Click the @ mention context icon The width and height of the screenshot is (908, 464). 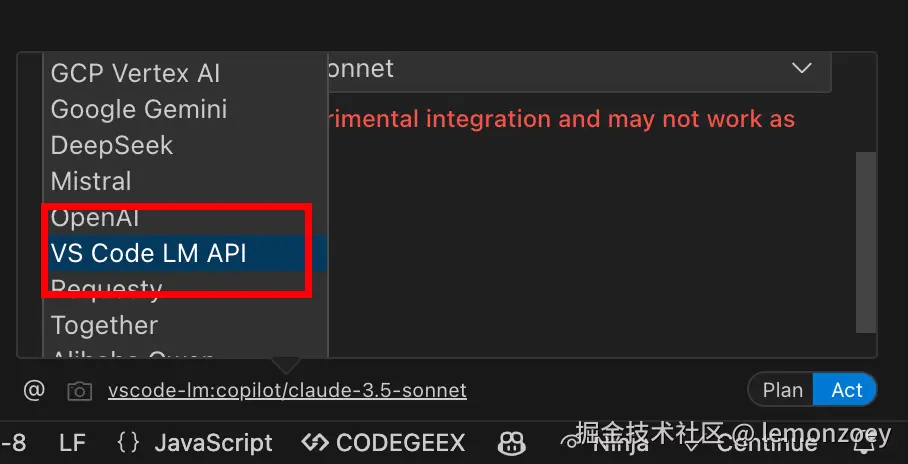pos(35,390)
